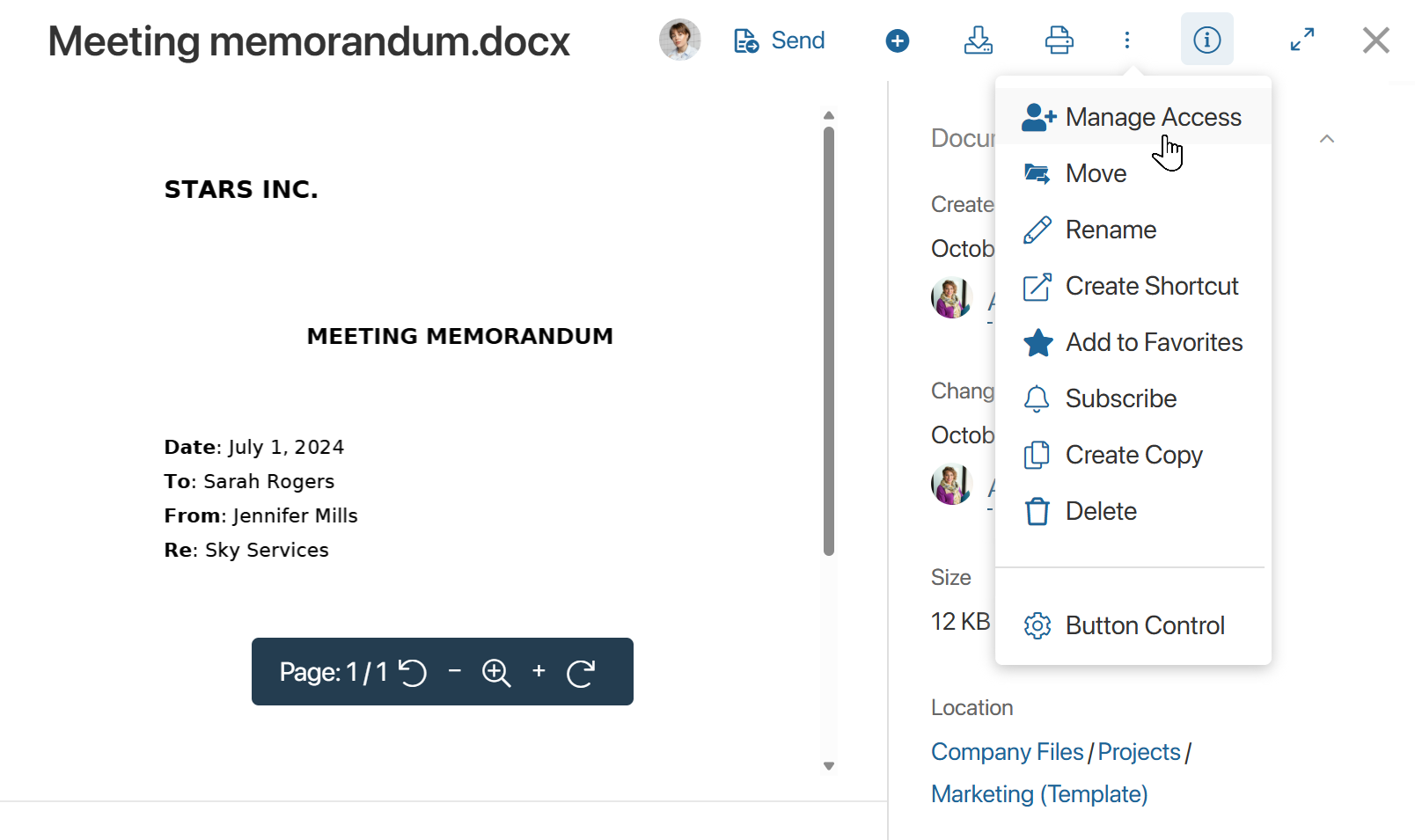Download the document via download icon

(x=978, y=40)
